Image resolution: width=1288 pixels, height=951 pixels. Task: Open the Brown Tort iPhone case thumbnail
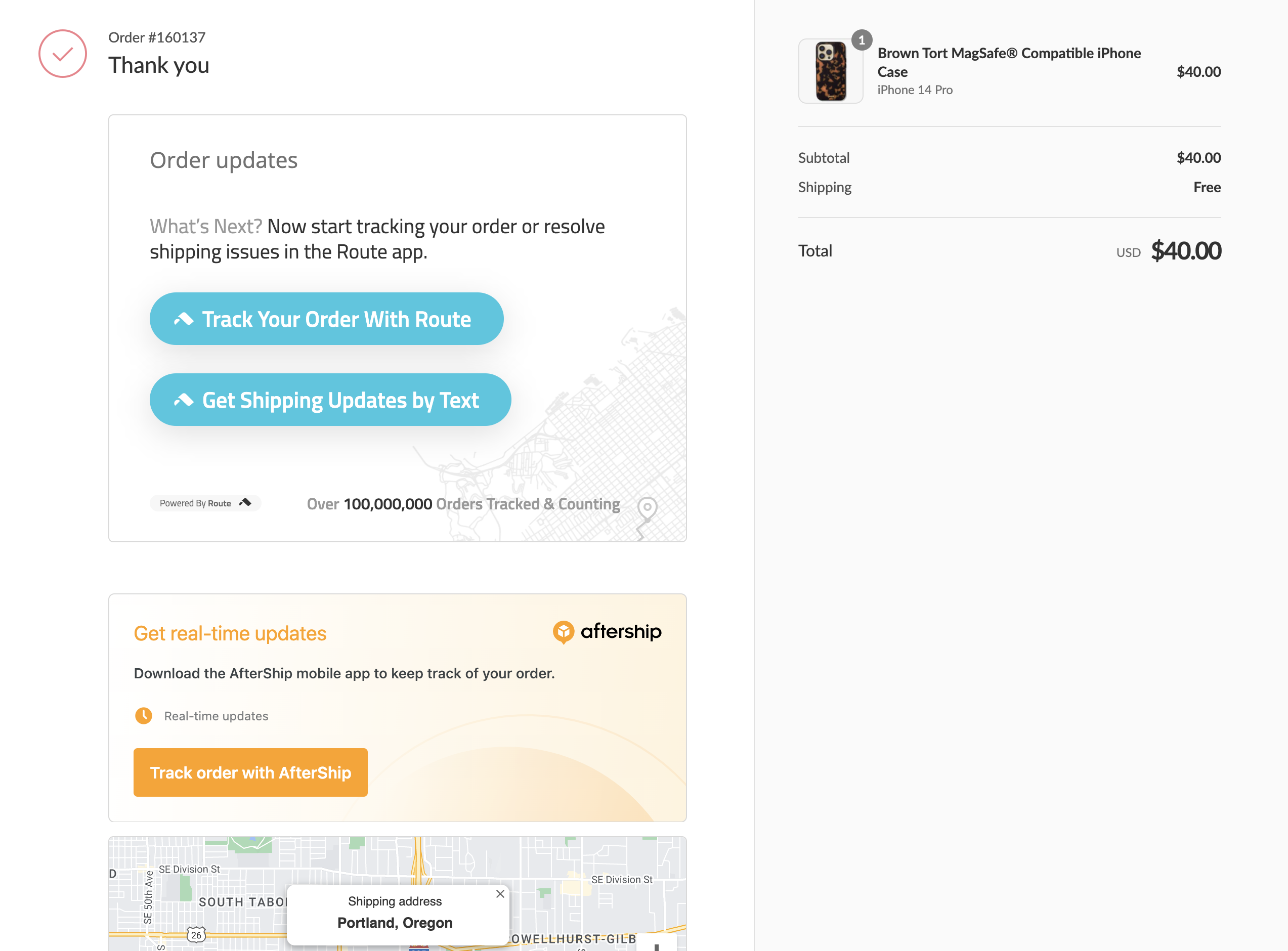(831, 71)
